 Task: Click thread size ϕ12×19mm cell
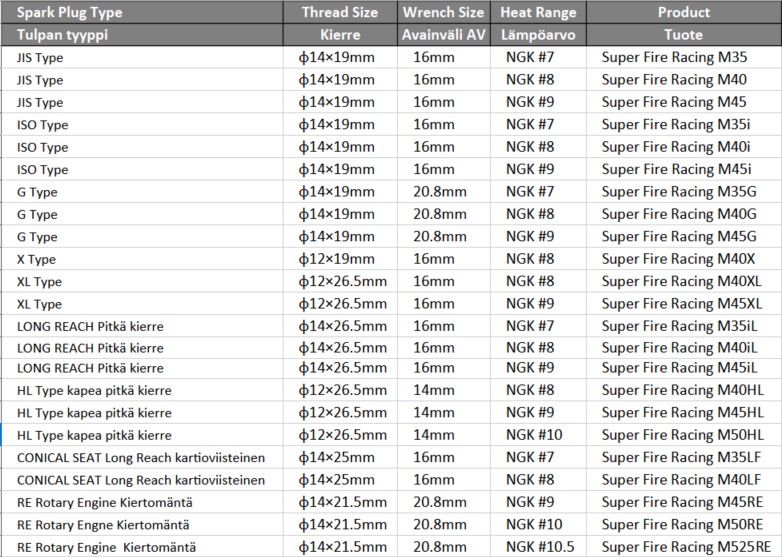pos(340,259)
